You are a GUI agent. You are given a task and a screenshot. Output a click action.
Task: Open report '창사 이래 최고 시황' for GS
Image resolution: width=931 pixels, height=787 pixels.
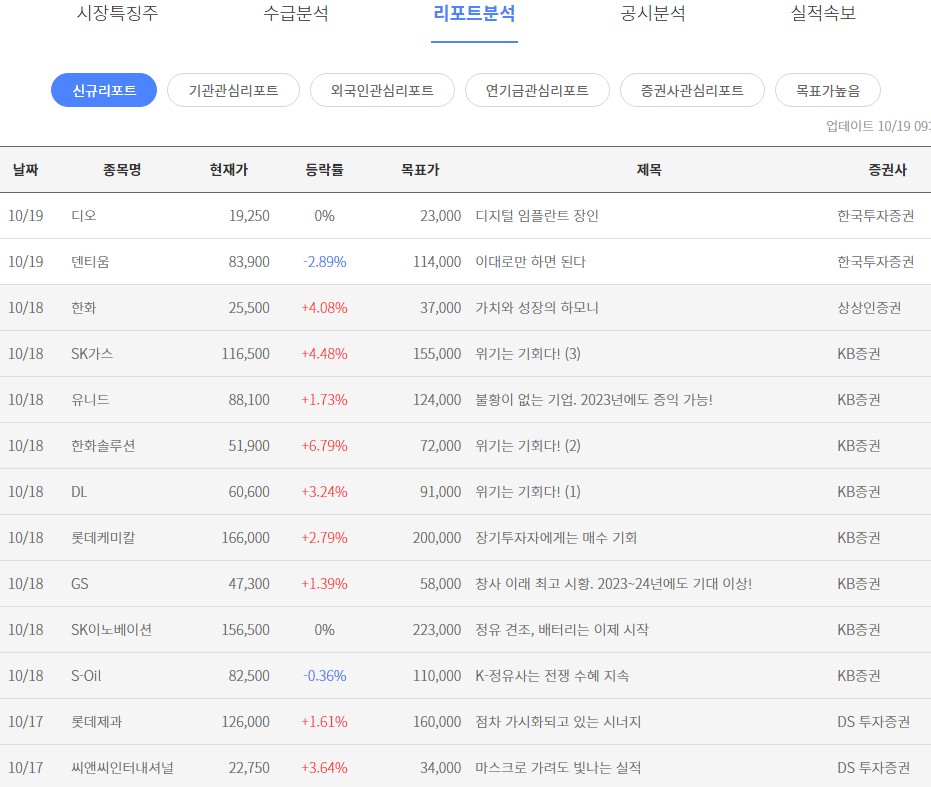(x=613, y=584)
